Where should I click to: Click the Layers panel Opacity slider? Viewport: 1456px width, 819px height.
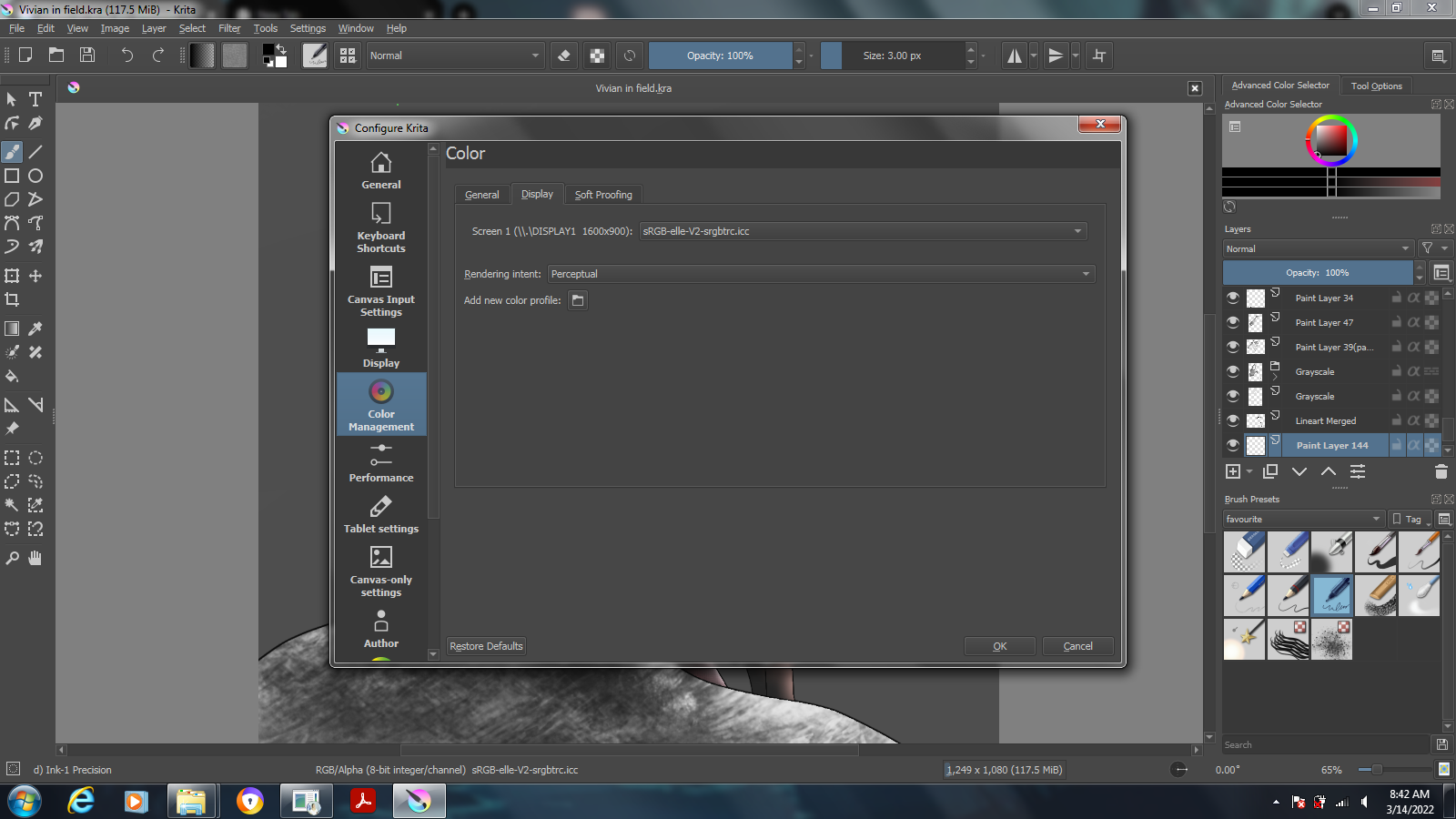(x=1318, y=272)
